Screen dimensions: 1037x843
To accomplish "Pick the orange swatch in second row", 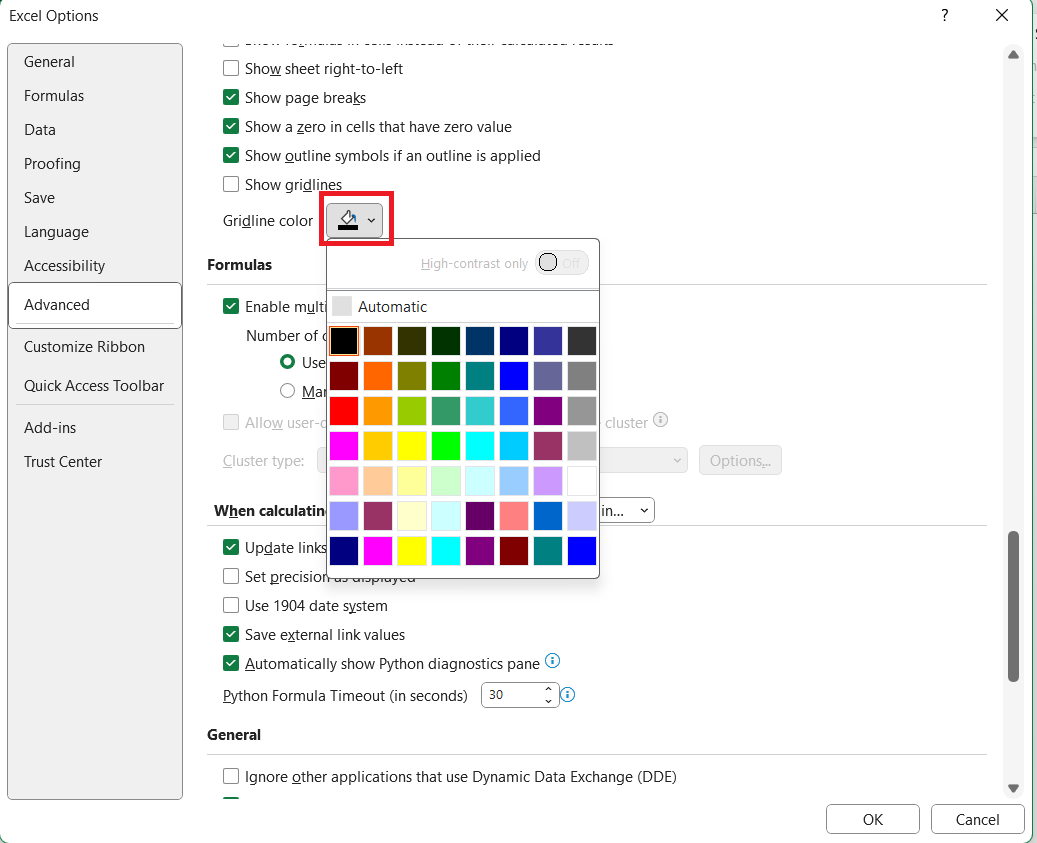I will [378, 376].
